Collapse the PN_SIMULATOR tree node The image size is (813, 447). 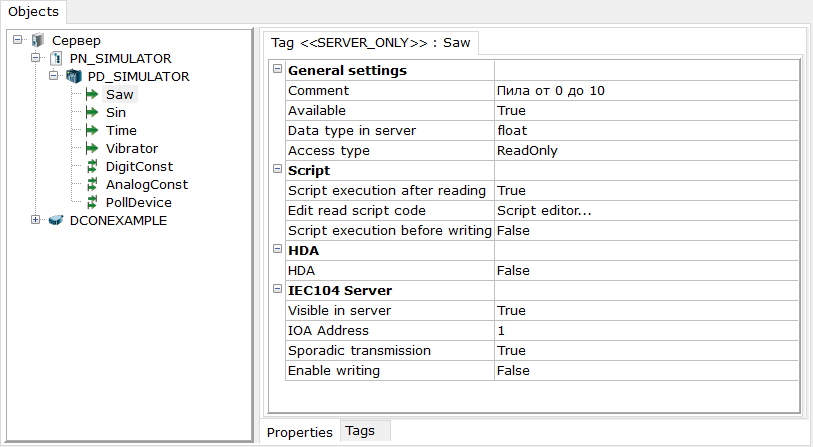pos(35,58)
